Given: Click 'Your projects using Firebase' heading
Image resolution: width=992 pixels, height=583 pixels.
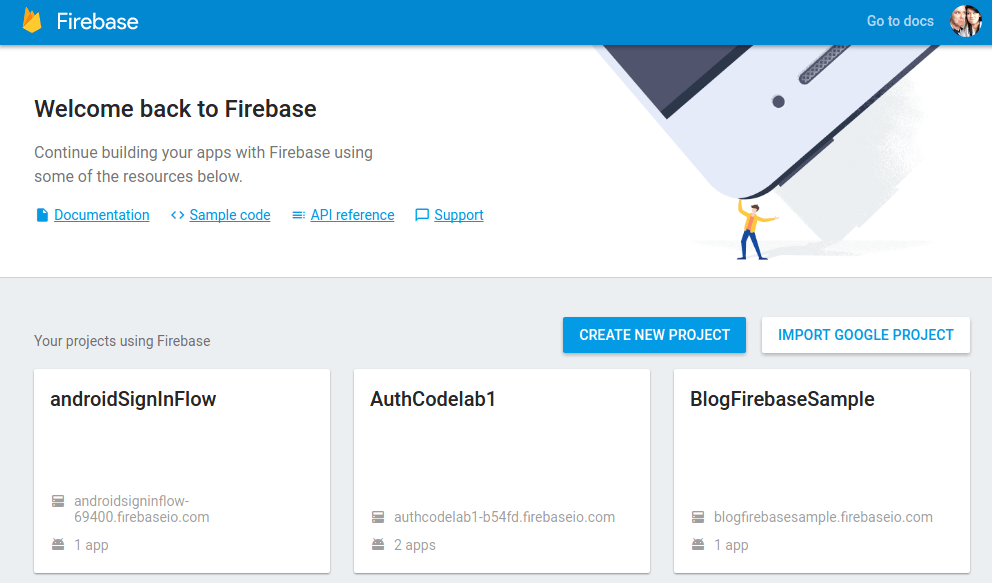Looking at the screenshot, I should point(122,341).
